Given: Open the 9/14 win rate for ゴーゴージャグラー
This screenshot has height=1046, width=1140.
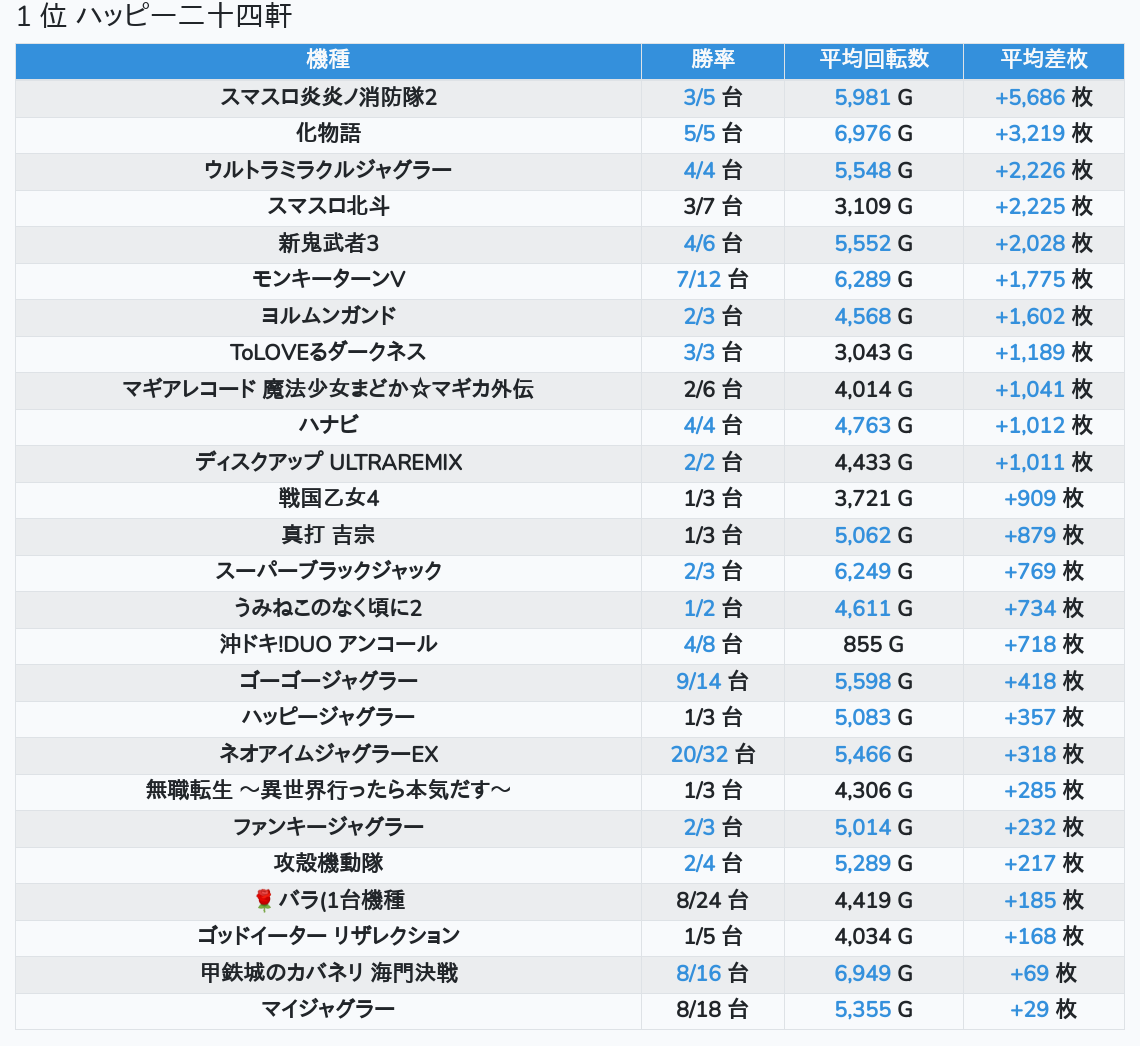Looking at the screenshot, I should click(x=698, y=681).
